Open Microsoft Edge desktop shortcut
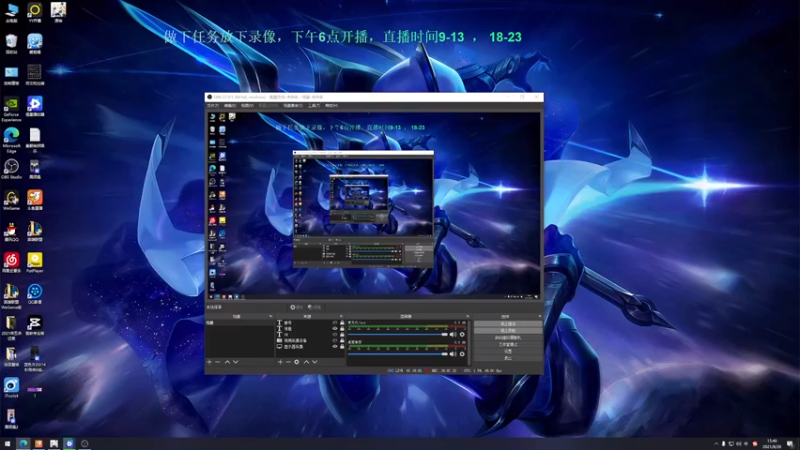800x450 pixels. pyautogui.click(x=11, y=139)
